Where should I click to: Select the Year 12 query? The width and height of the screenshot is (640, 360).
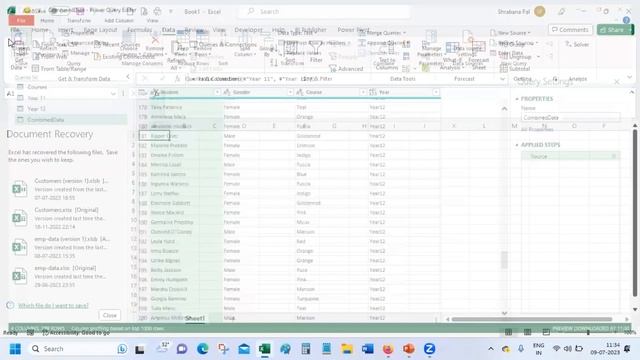point(36,109)
